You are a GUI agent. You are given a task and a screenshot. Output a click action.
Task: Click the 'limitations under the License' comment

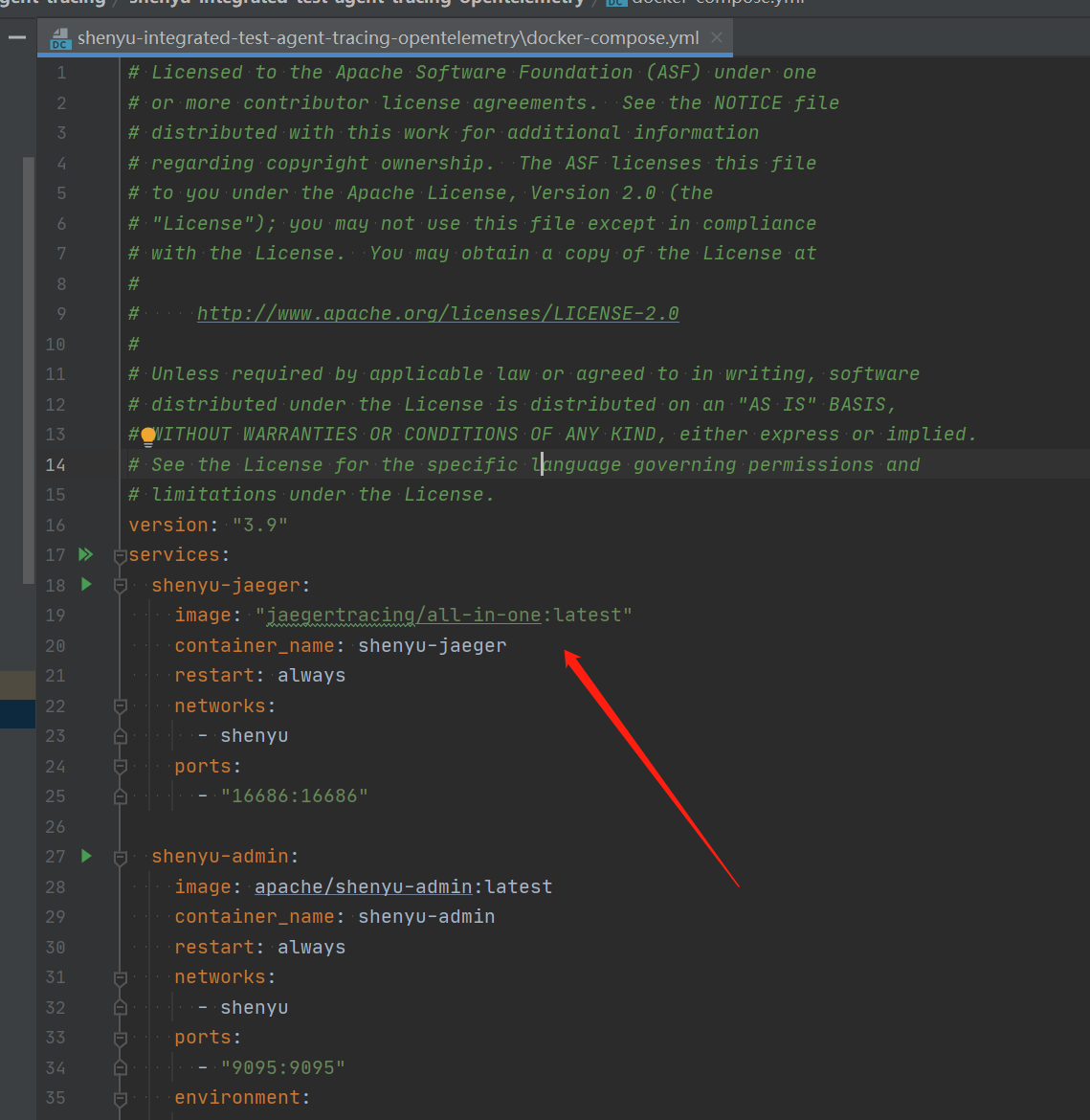point(311,494)
